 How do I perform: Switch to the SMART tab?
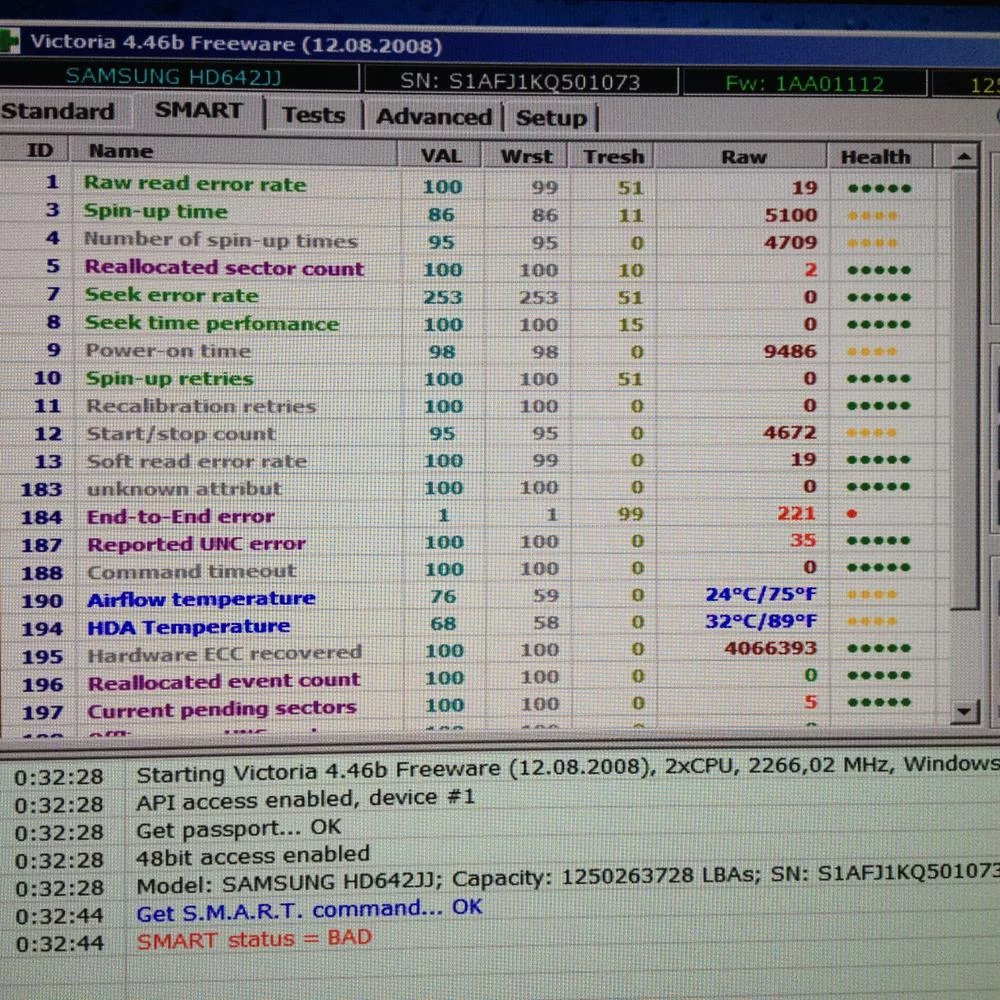point(198,110)
